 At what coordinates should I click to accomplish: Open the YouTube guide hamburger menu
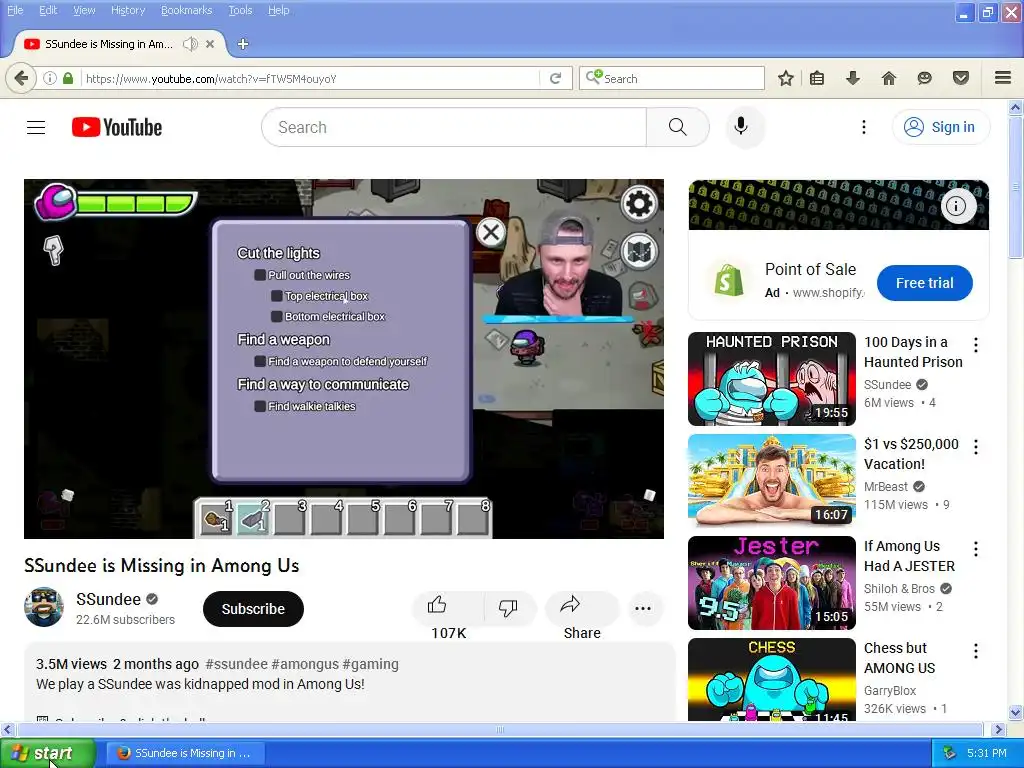(x=36, y=127)
